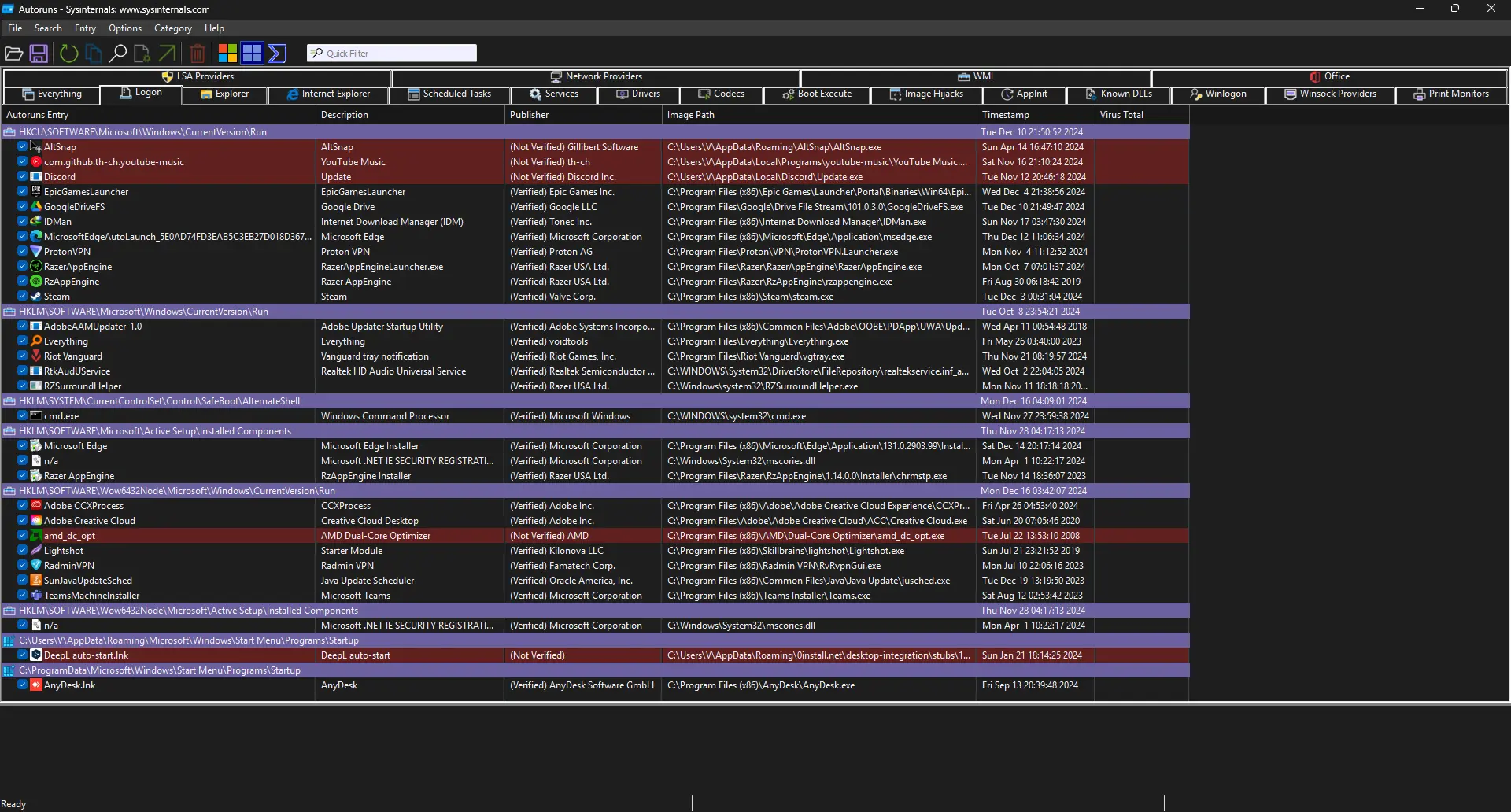Viewport: 1511px width, 812px height.
Task: Toggle Hide Microsoft Entries logo icon
Action: pos(227,54)
